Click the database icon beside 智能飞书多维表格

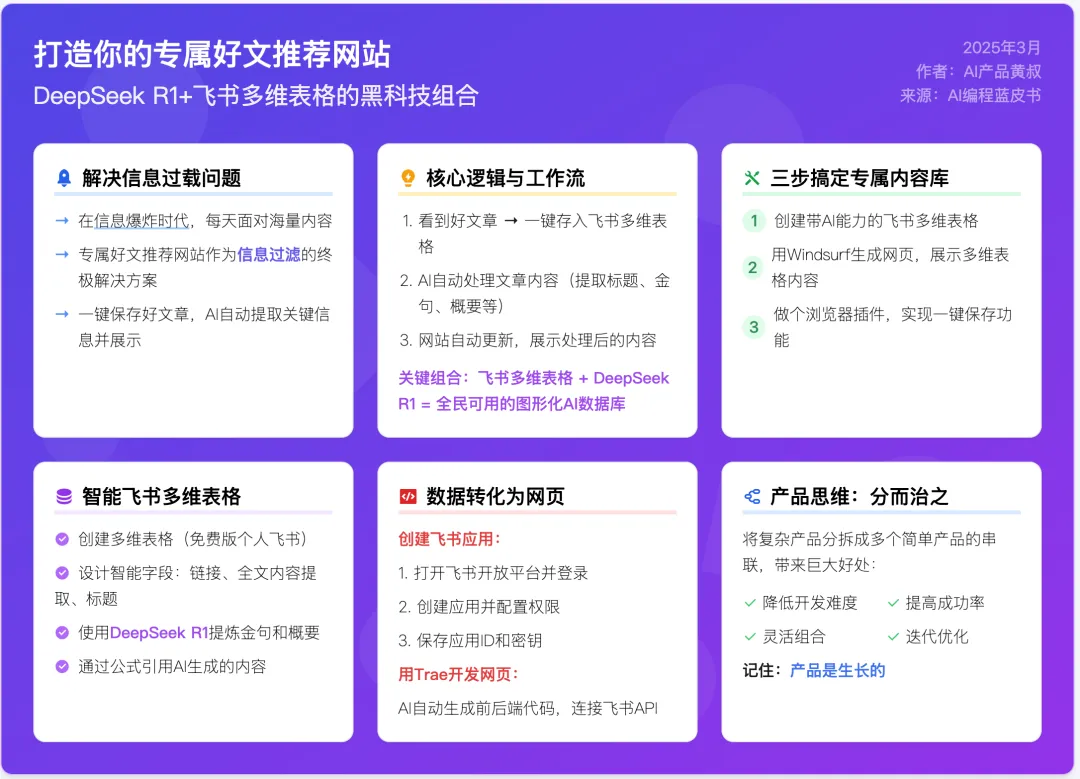point(63,497)
